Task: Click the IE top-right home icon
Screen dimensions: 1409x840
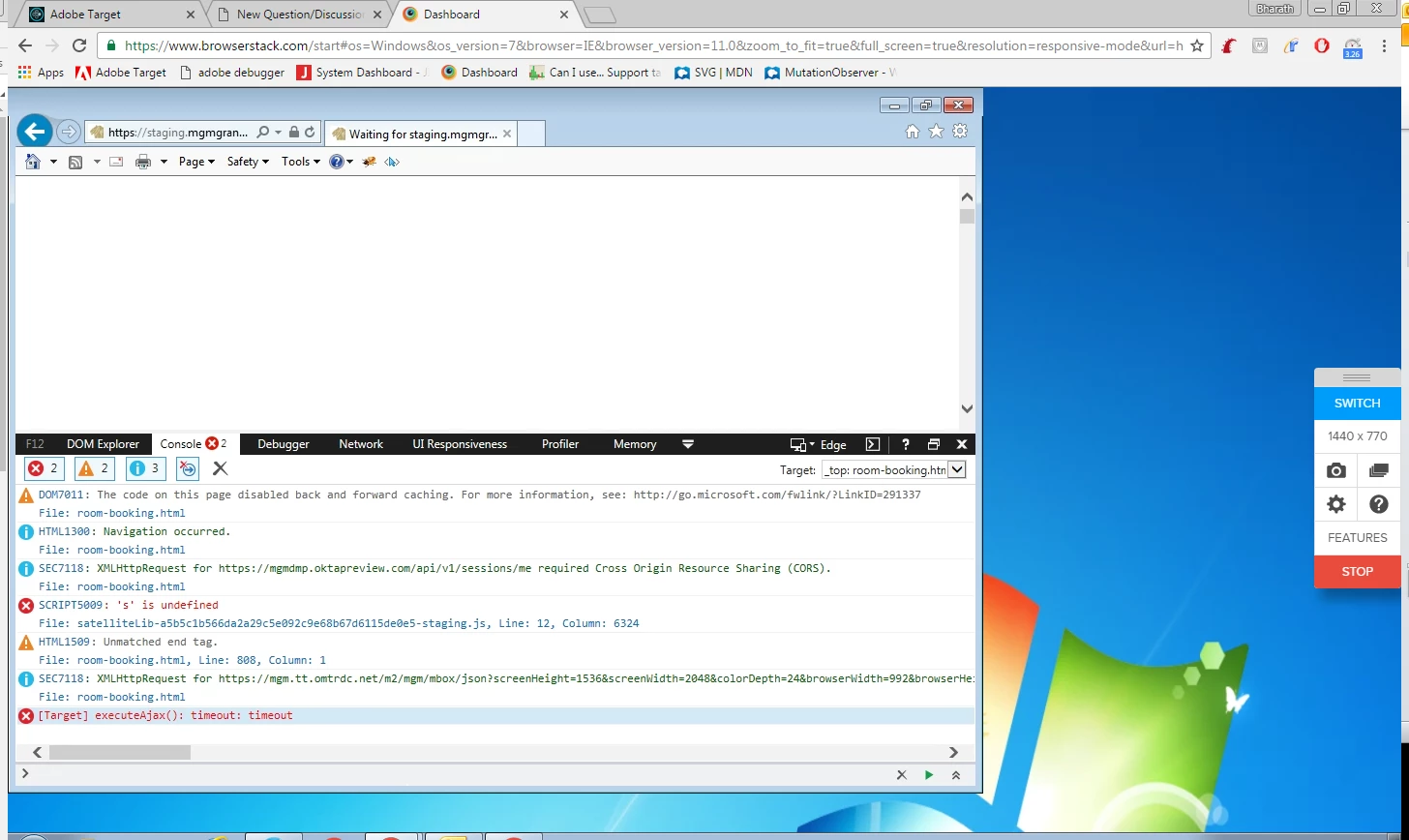Action: pos(913,132)
